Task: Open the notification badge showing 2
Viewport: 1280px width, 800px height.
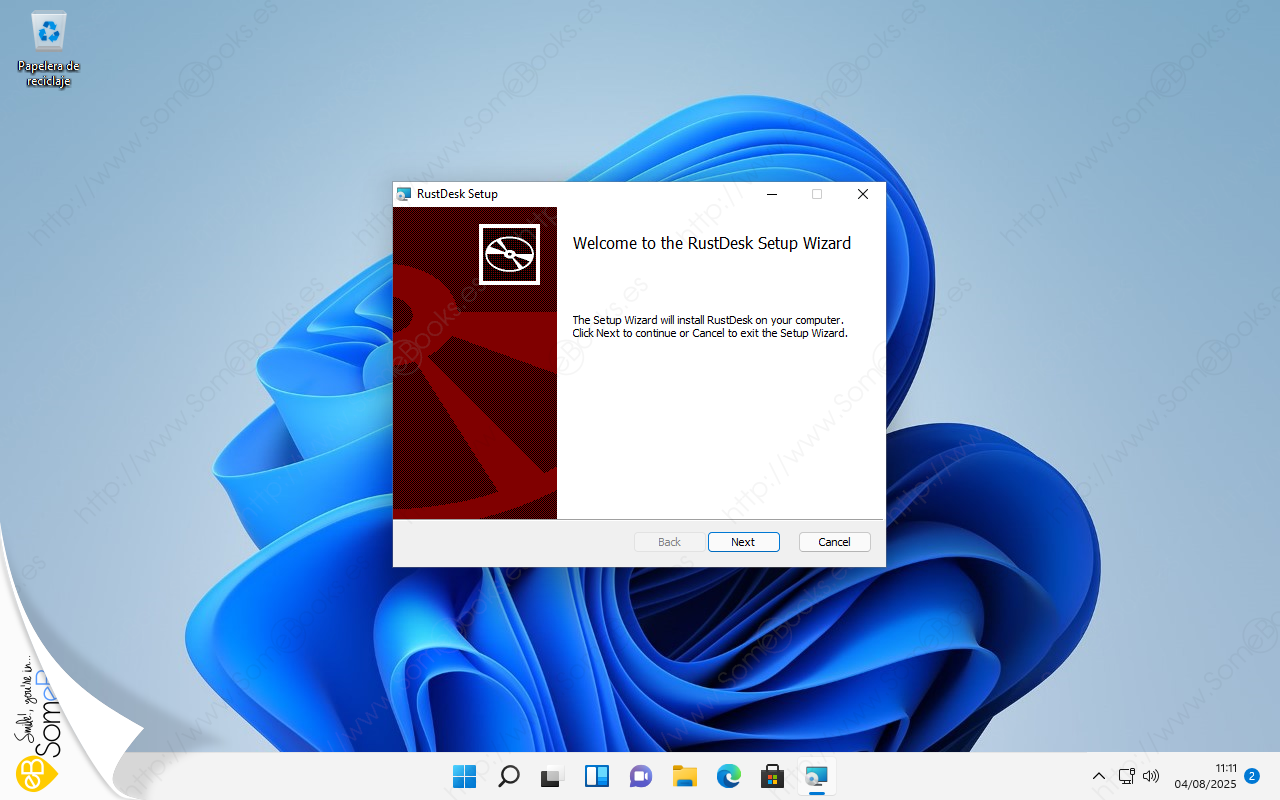Action: pos(1252,776)
